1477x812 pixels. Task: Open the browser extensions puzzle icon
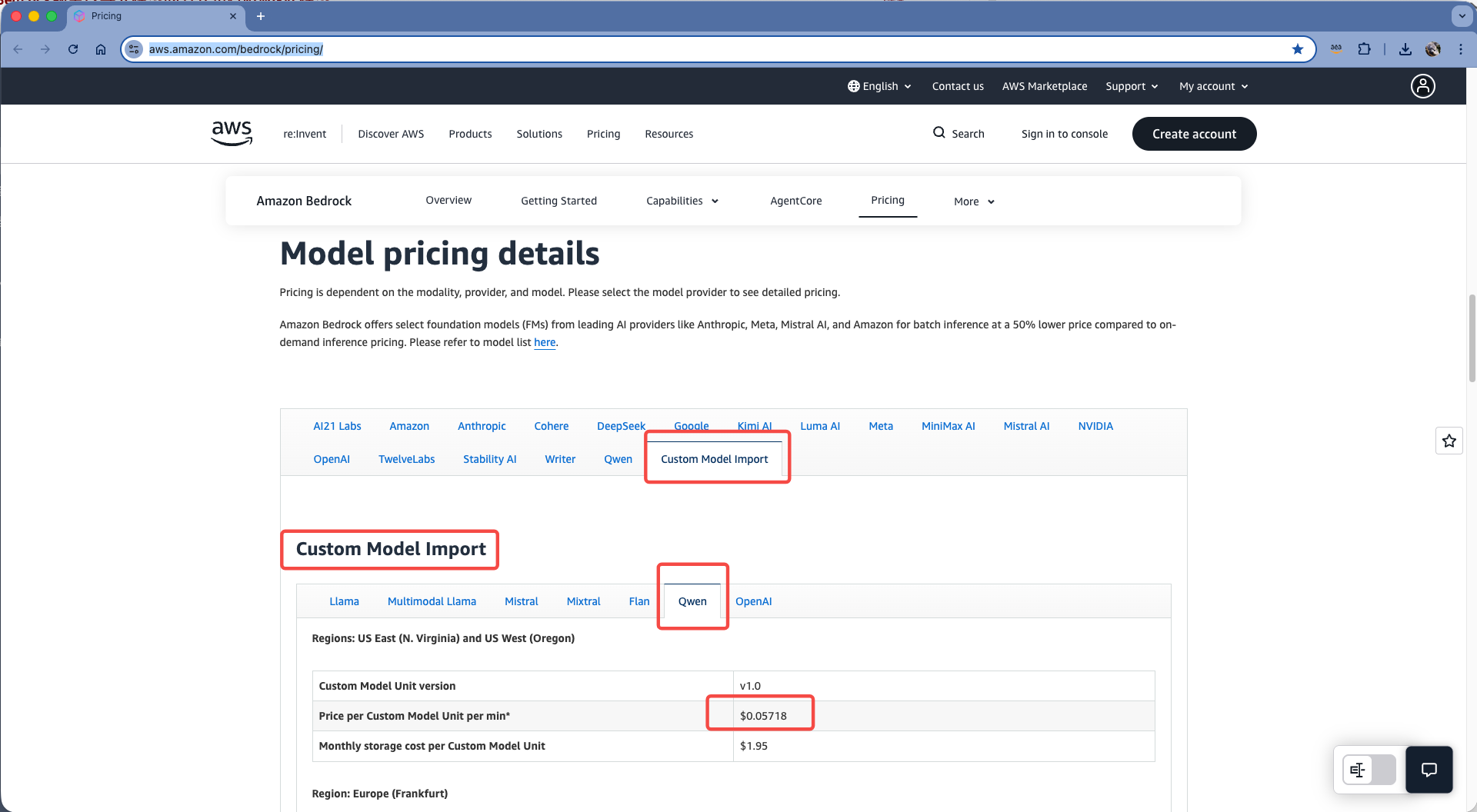(1364, 49)
